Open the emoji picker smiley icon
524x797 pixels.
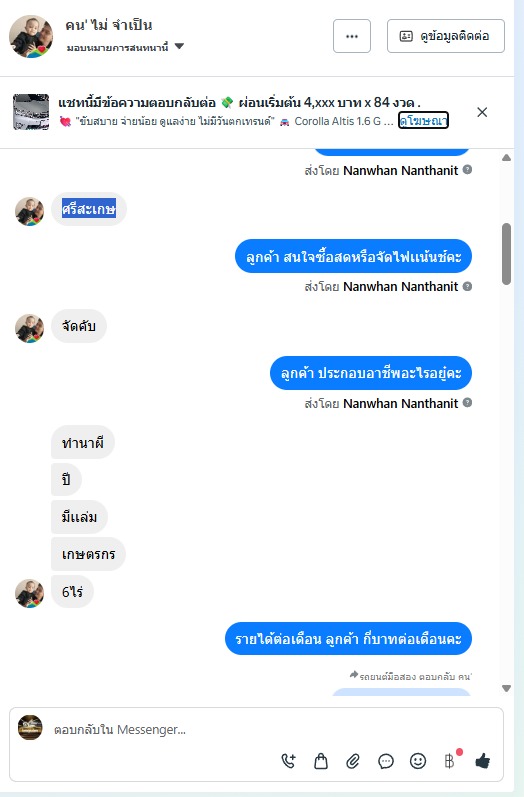pyautogui.click(x=418, y=761)
